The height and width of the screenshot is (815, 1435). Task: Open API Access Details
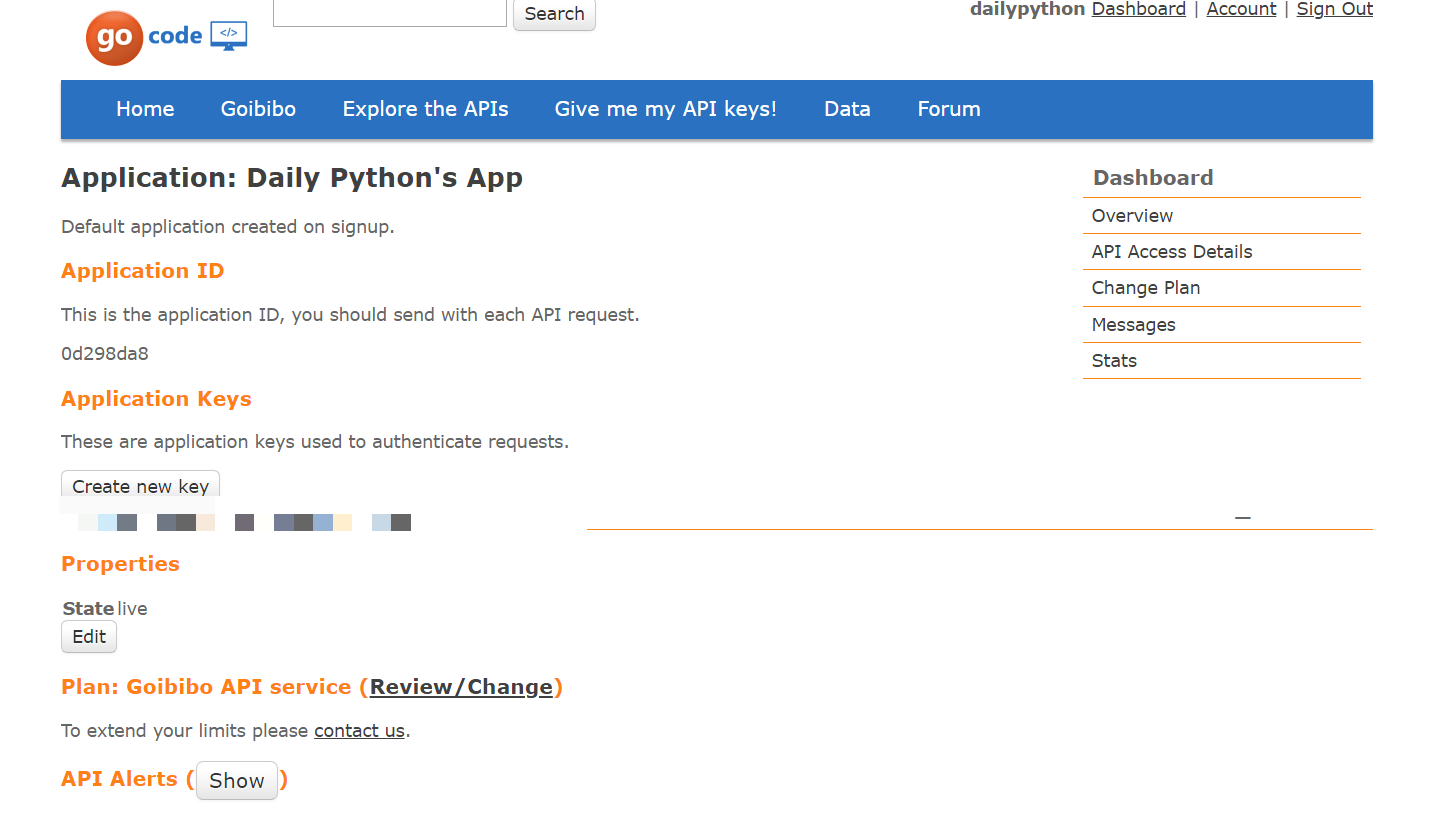(1171, 251)
